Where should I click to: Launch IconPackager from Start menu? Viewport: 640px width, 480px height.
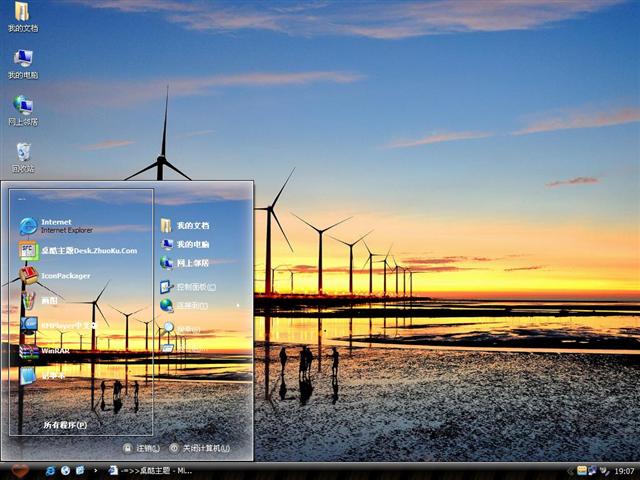tap(64, 275)
